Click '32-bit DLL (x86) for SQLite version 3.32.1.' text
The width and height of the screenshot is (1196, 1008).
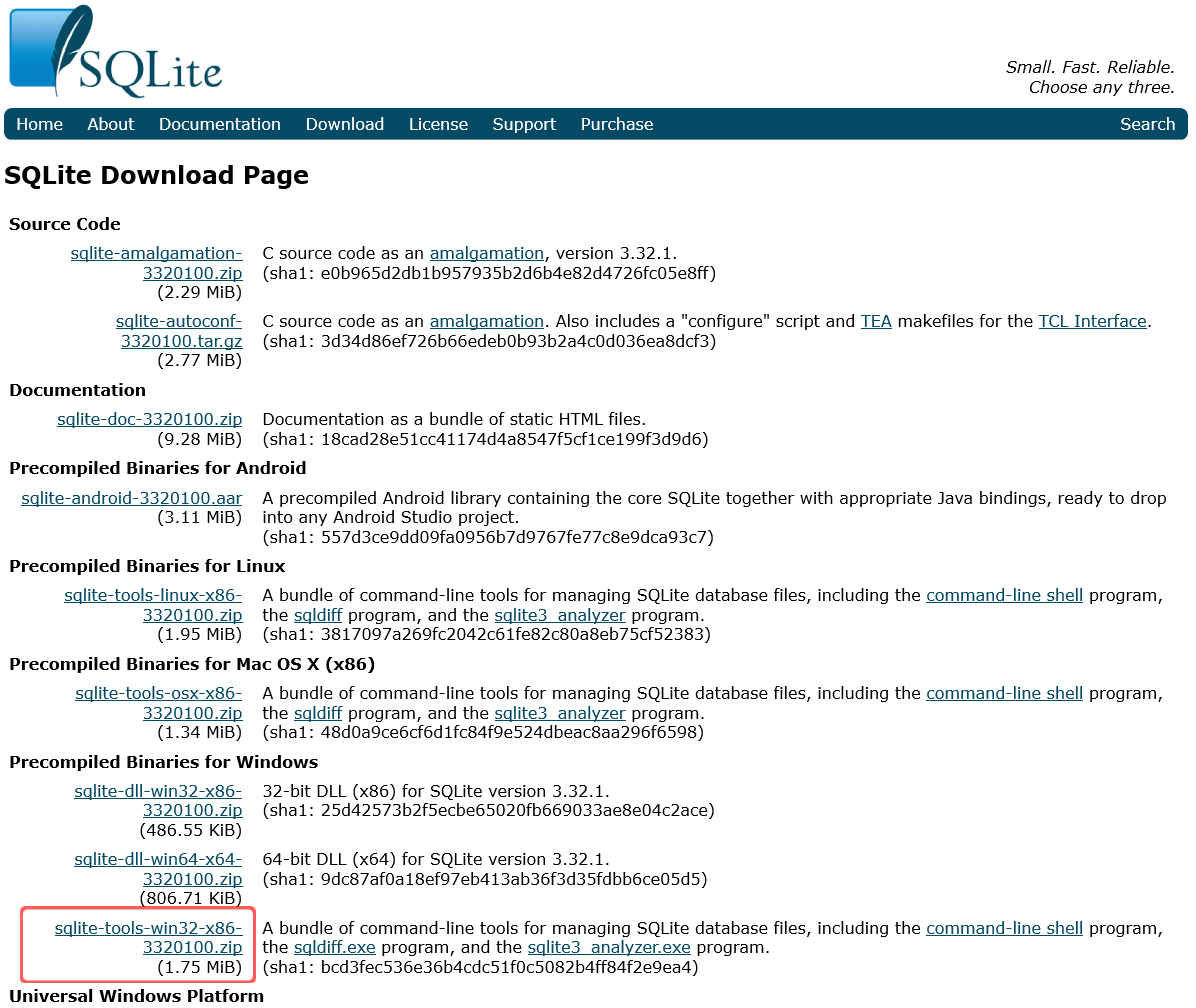pos(436,791)
